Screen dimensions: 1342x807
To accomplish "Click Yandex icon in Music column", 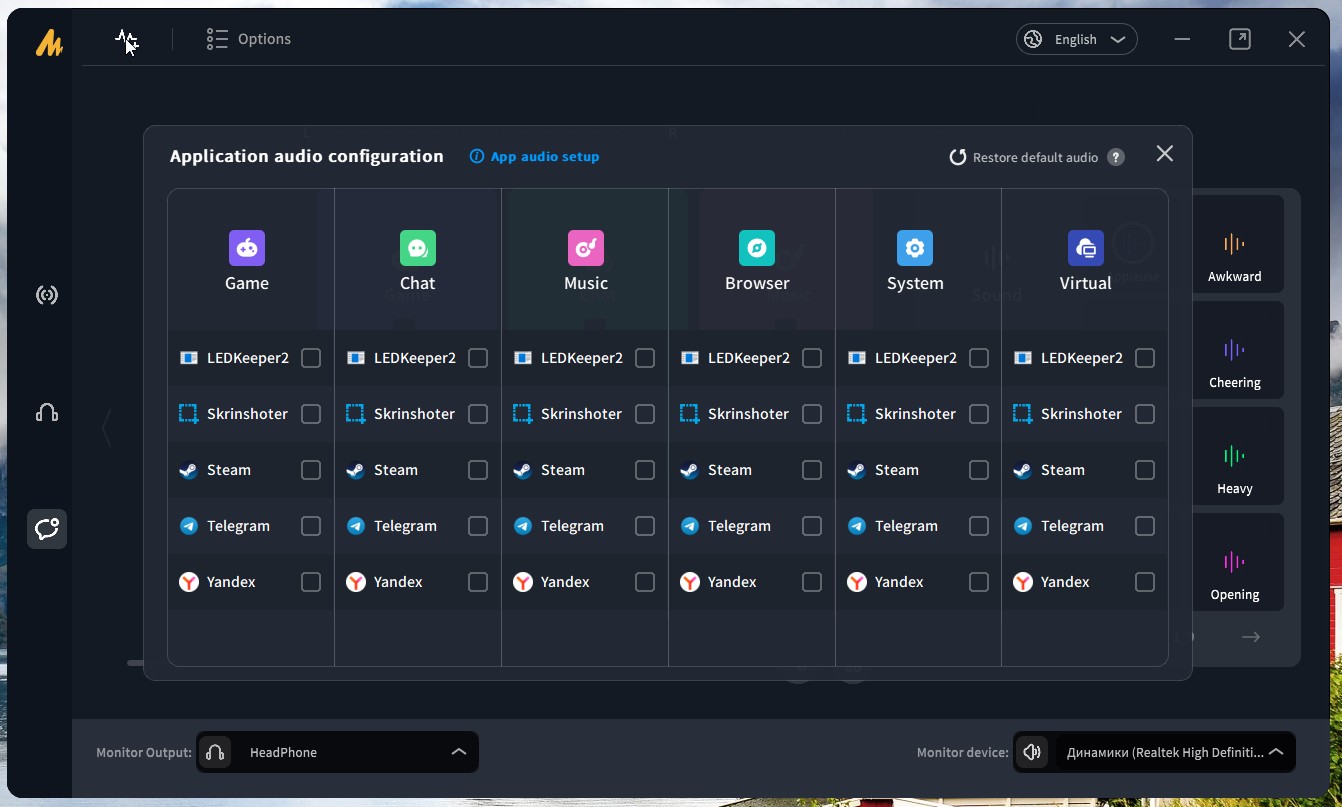I will [x=523, y=582].
